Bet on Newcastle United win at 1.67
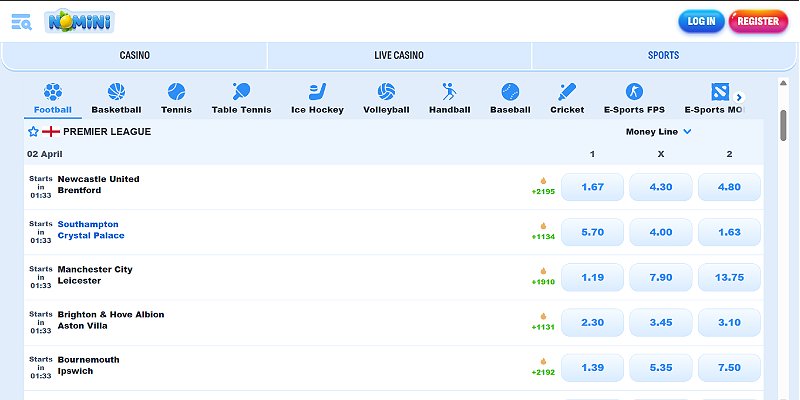 (592, 187)
